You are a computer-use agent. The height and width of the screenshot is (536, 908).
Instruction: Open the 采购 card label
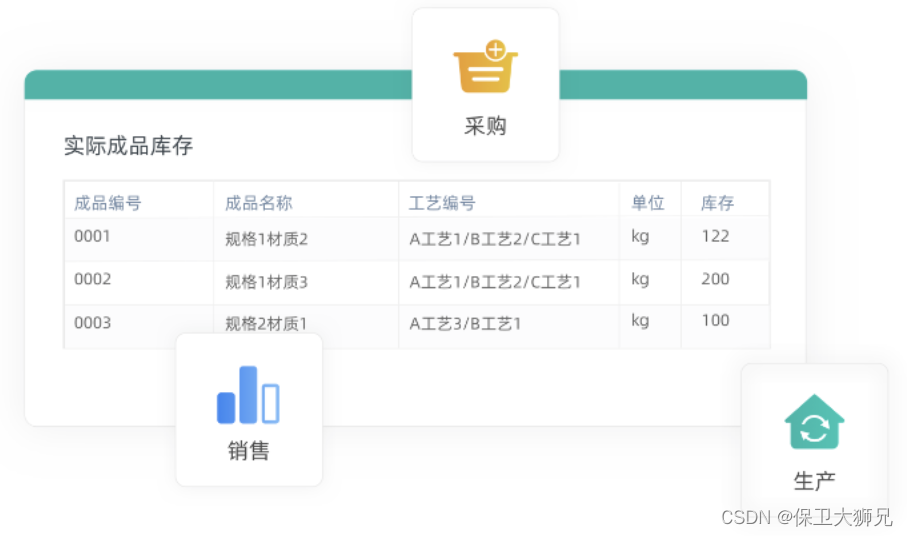click(485, 126)
